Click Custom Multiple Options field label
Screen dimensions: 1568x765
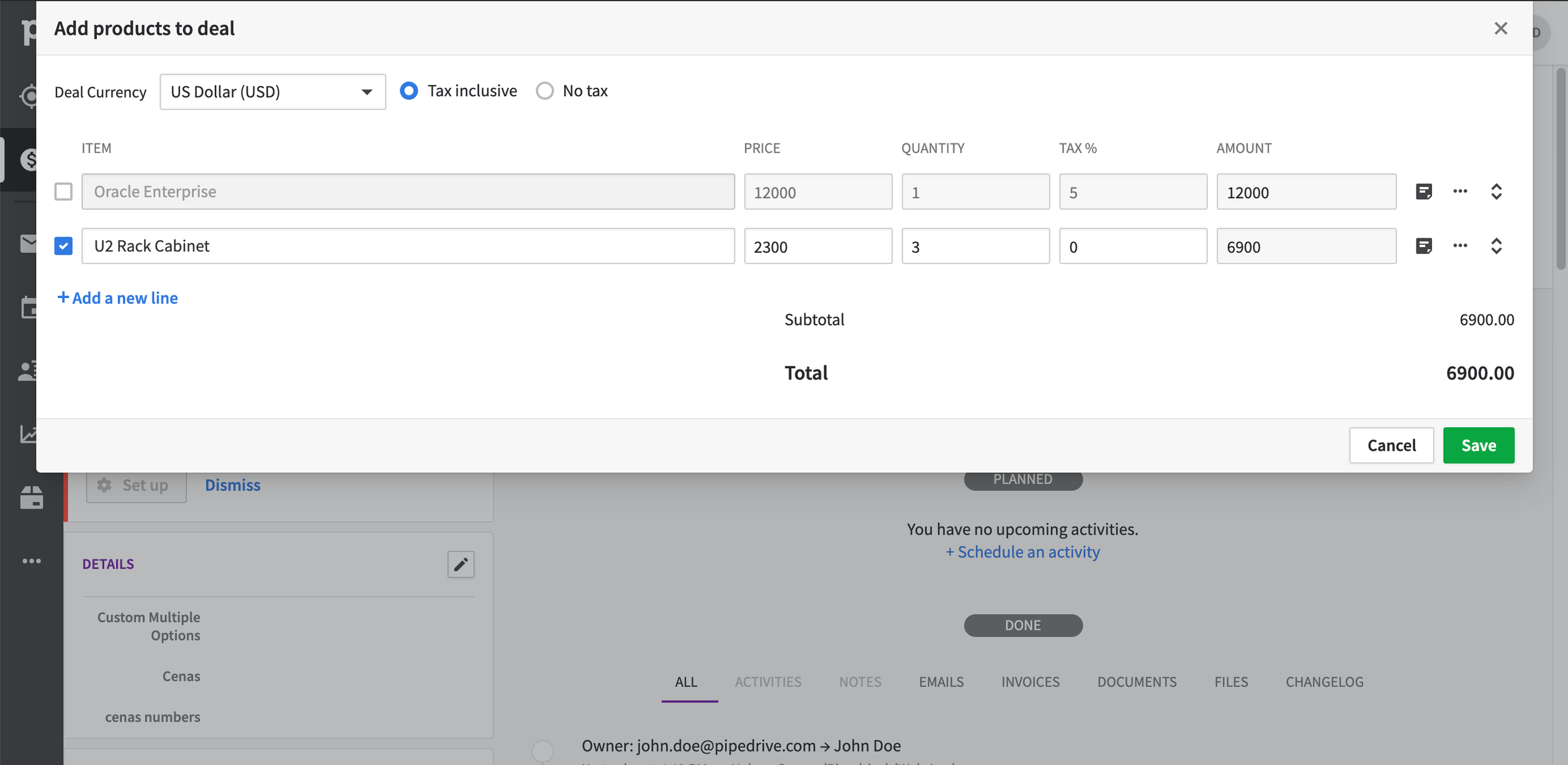pos(149,626)
